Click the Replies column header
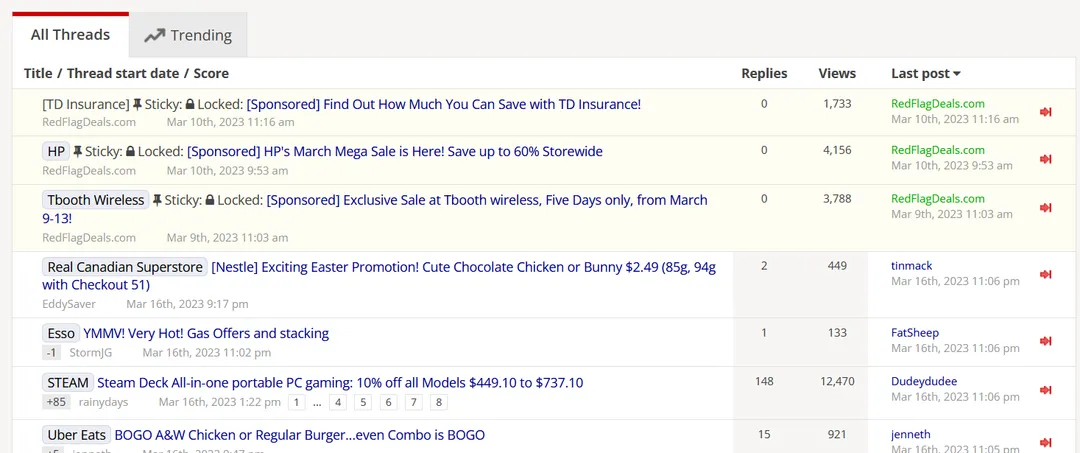 point(764,73)
